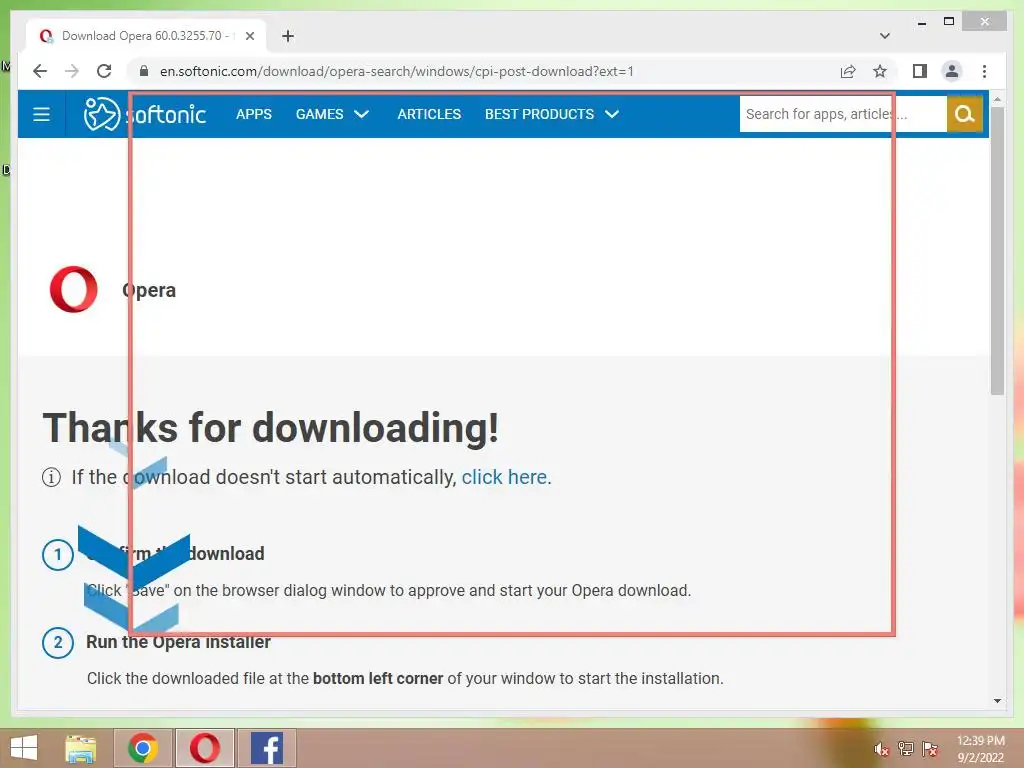Open the ARTICLES menu item
Viewport: 1024px width, 768px height.
tap(429, 114)
